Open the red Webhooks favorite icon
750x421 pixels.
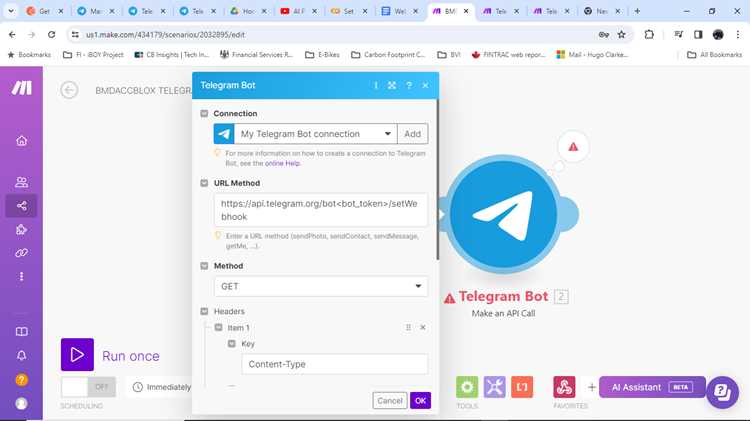click(x=564, y=387)
